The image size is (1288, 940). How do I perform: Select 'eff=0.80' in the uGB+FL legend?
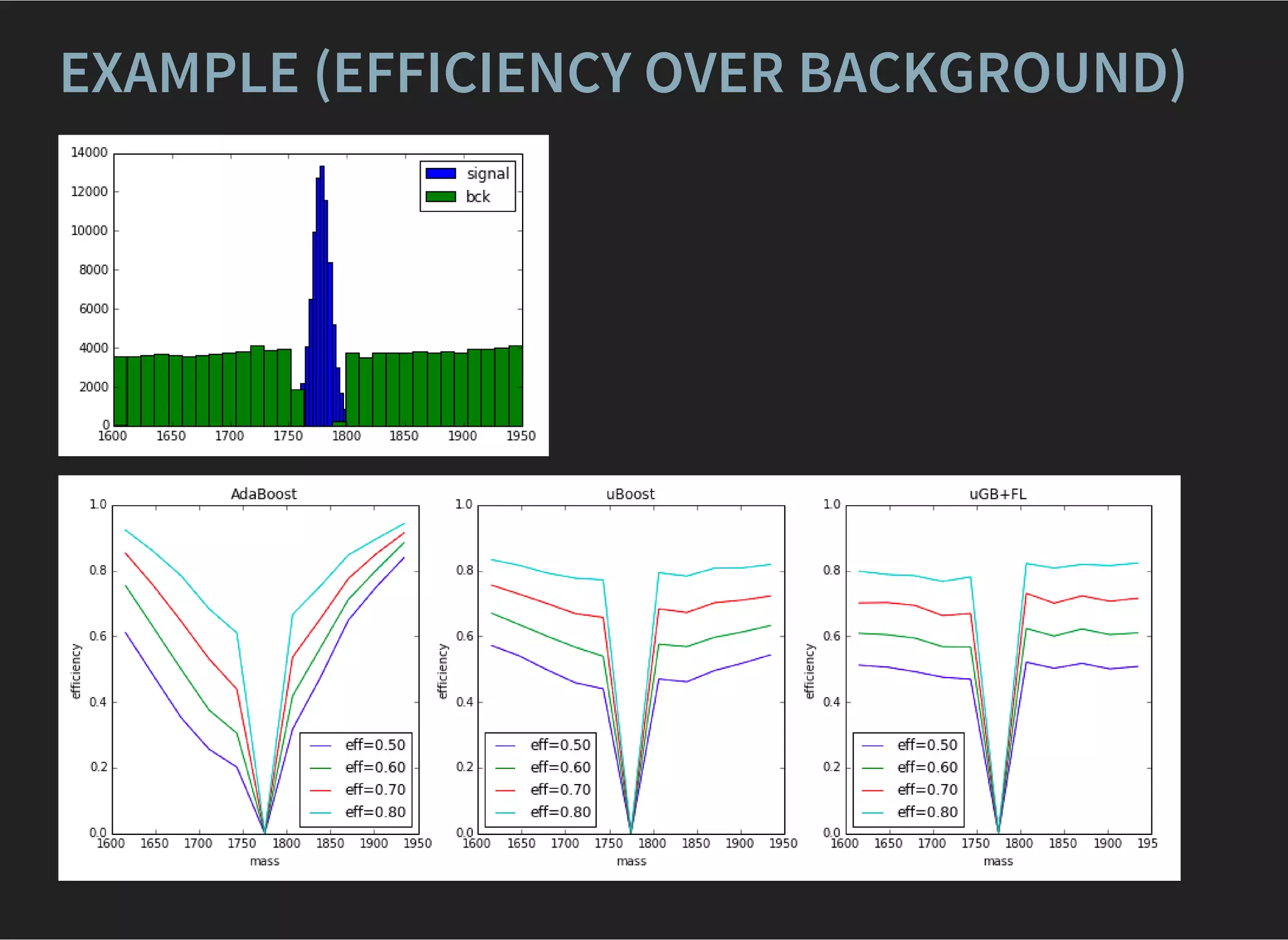928,812
